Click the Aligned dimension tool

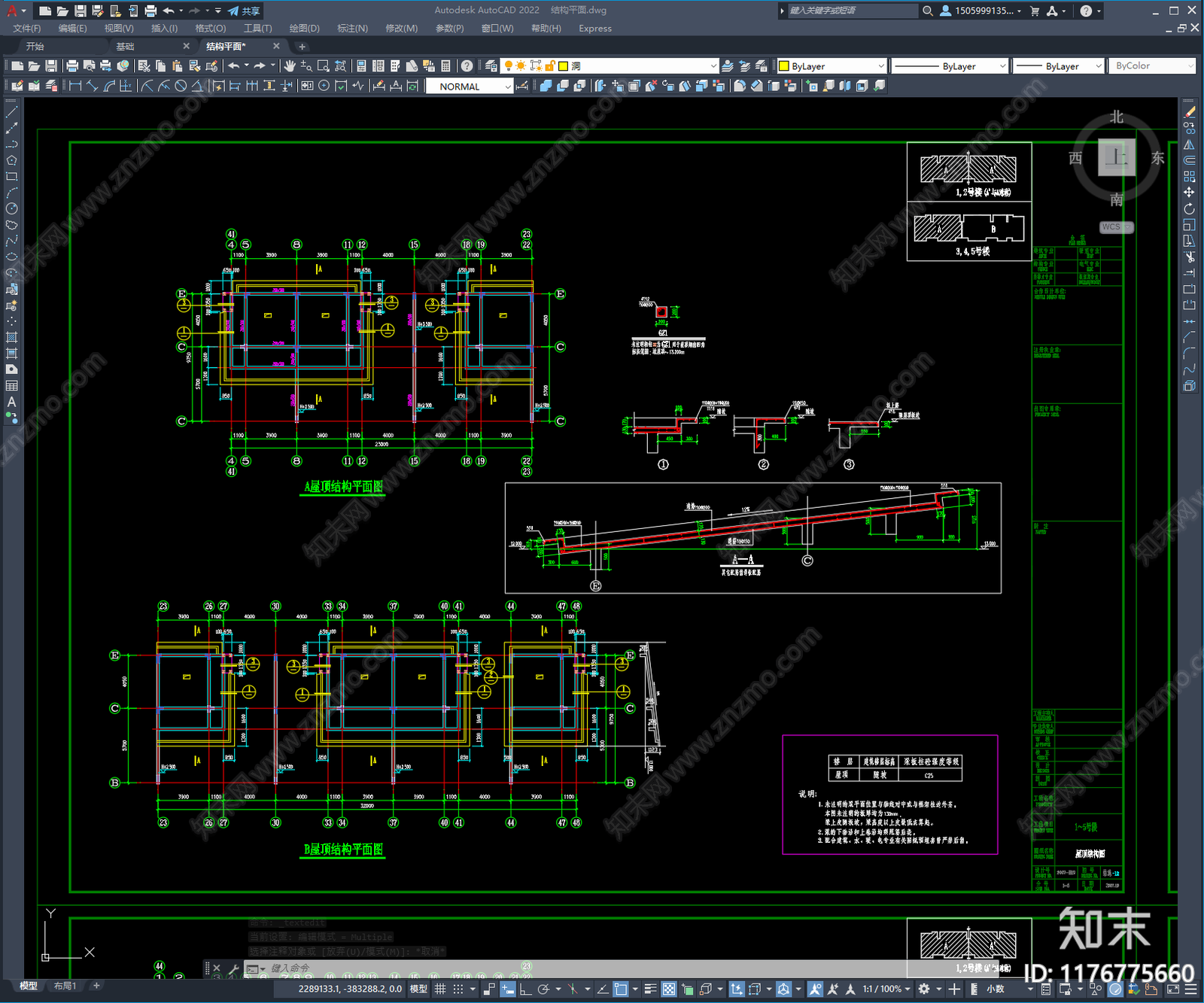(92, 86)
